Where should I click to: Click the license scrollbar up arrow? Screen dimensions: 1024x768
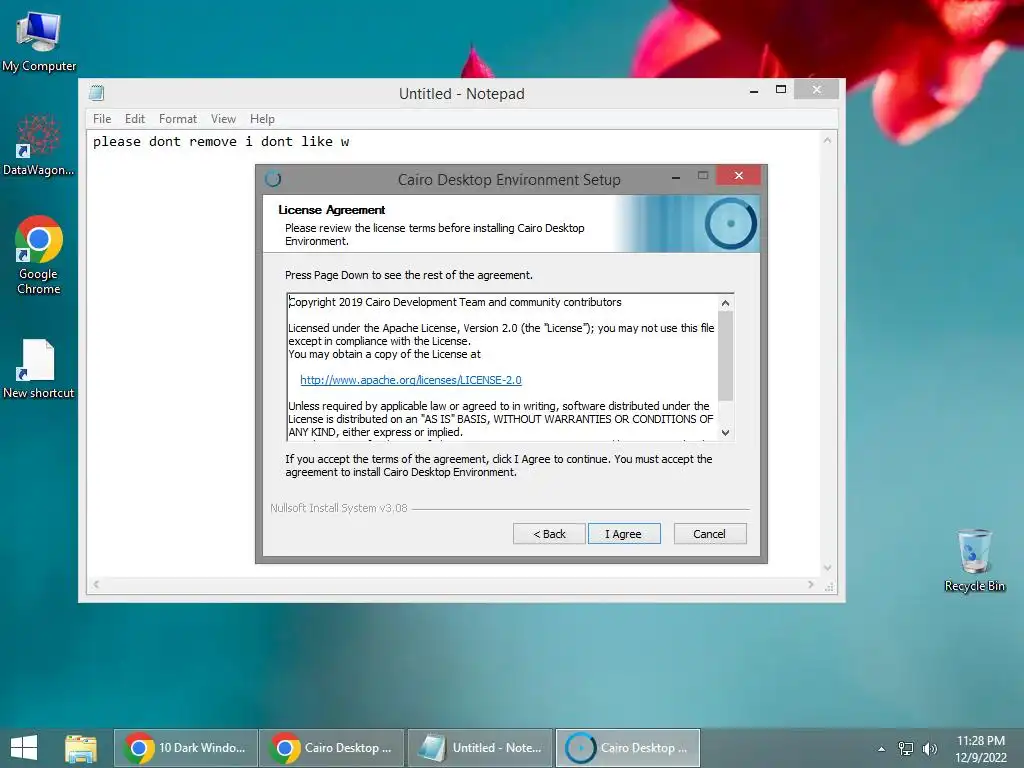pyautogui.click(x=726, y=303)
